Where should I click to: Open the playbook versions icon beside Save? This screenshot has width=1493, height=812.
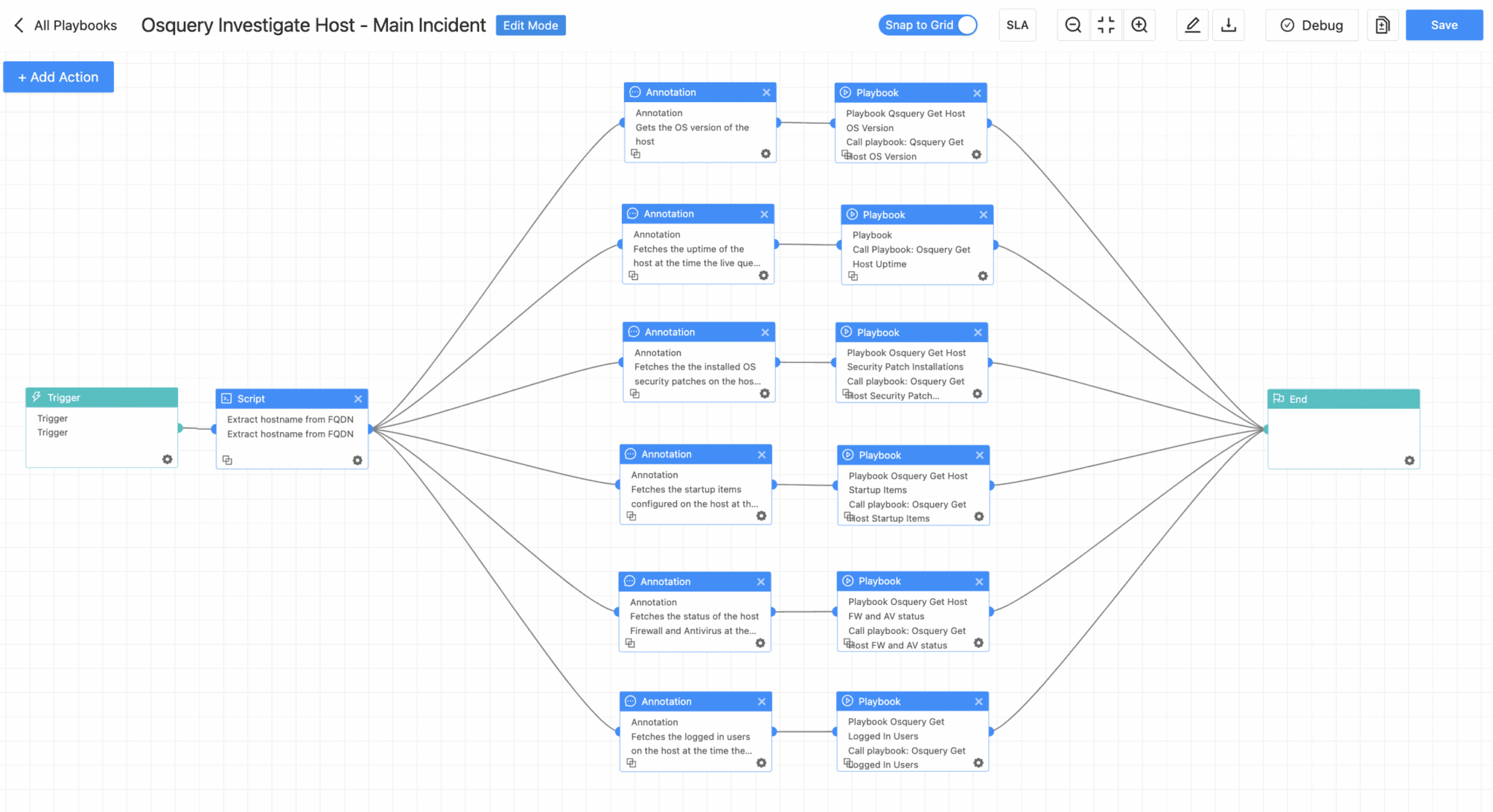pyautogui.click(x=1383, y=25)
